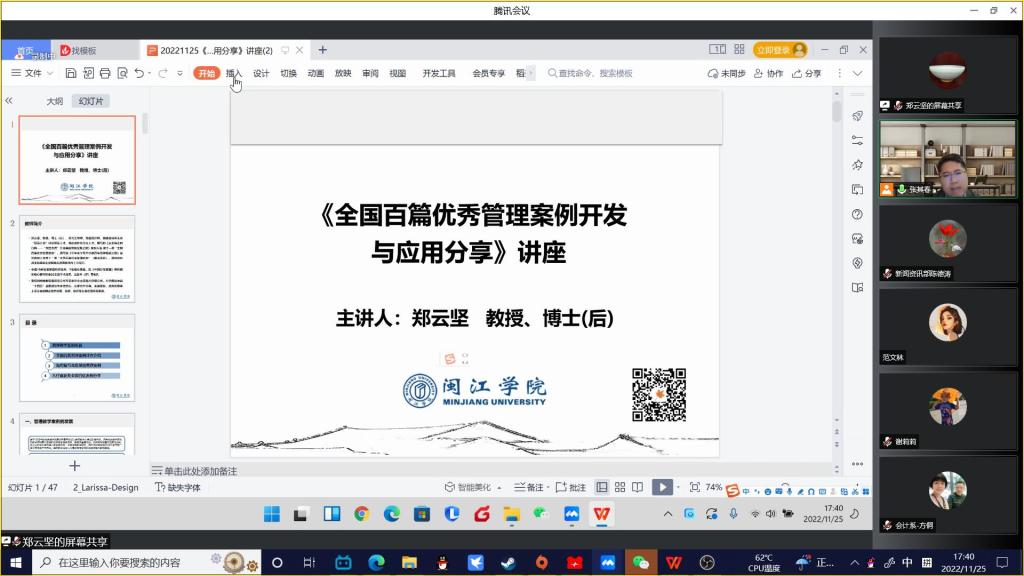Click the 立即登录 login button
Image resolution: width=1024 pixels, height=576 pixels.
pyautogui.click(x=773, y=50)
